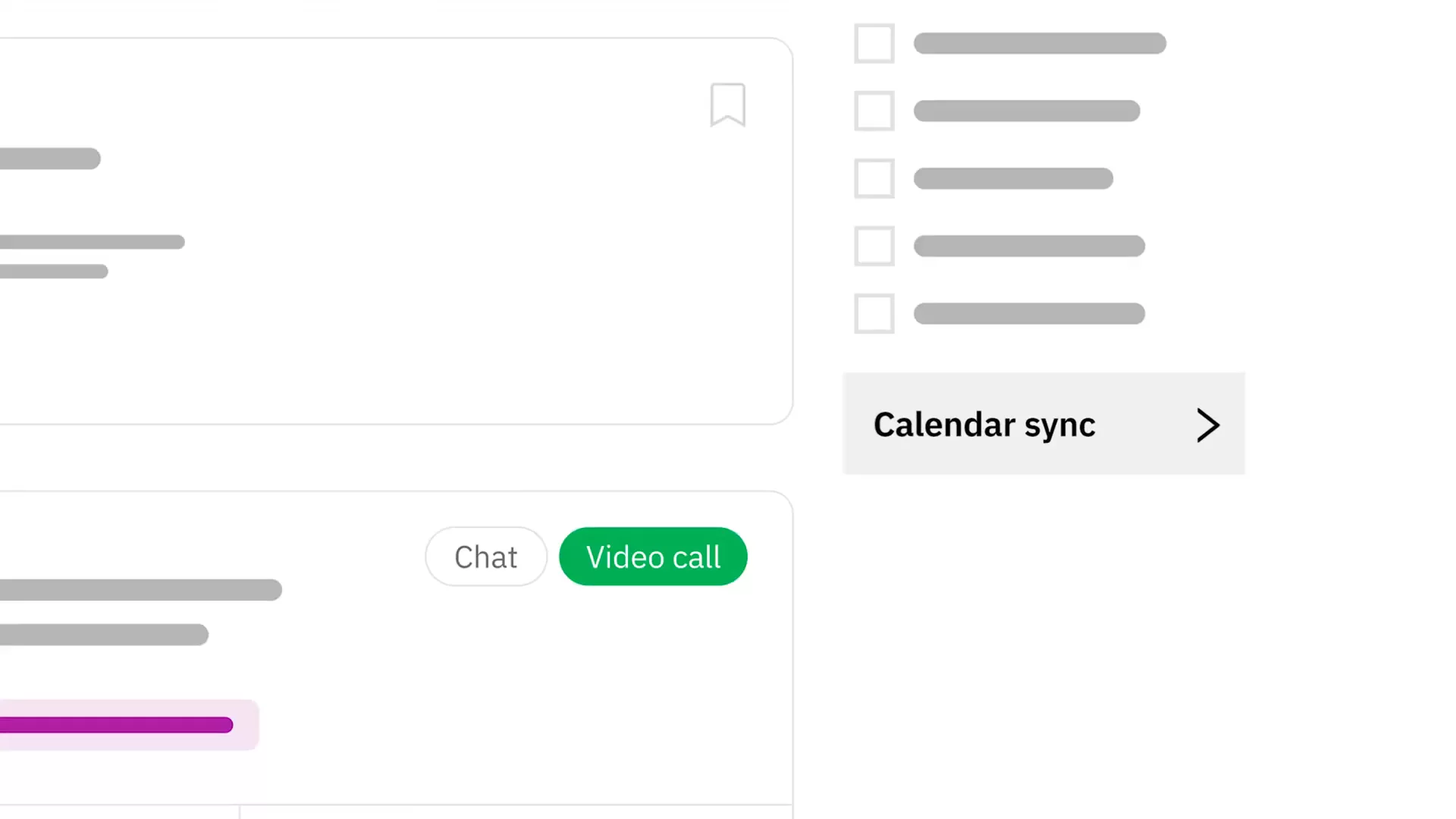Select the green Video call button
Screen dimensions: 1456x819
653,557
